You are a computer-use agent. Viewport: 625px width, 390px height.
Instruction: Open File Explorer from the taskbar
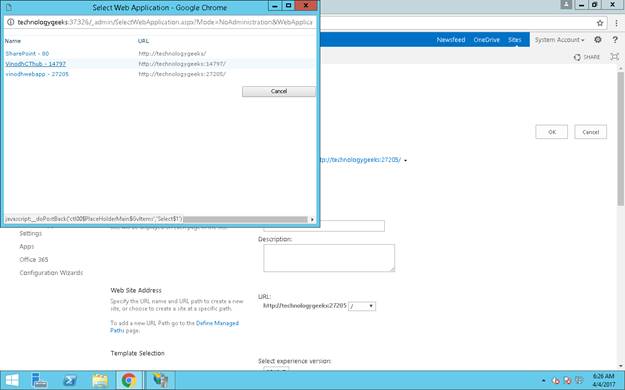pyautogui.click(x=100, y=380)
